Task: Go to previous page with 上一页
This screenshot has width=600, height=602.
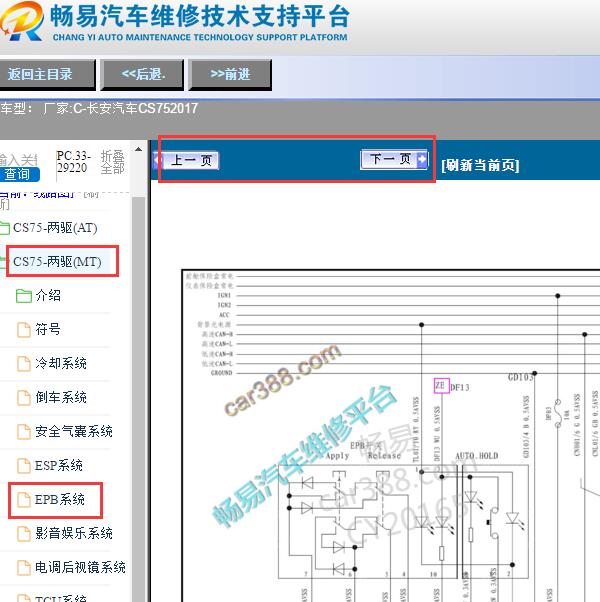Action: coord(190,160)
